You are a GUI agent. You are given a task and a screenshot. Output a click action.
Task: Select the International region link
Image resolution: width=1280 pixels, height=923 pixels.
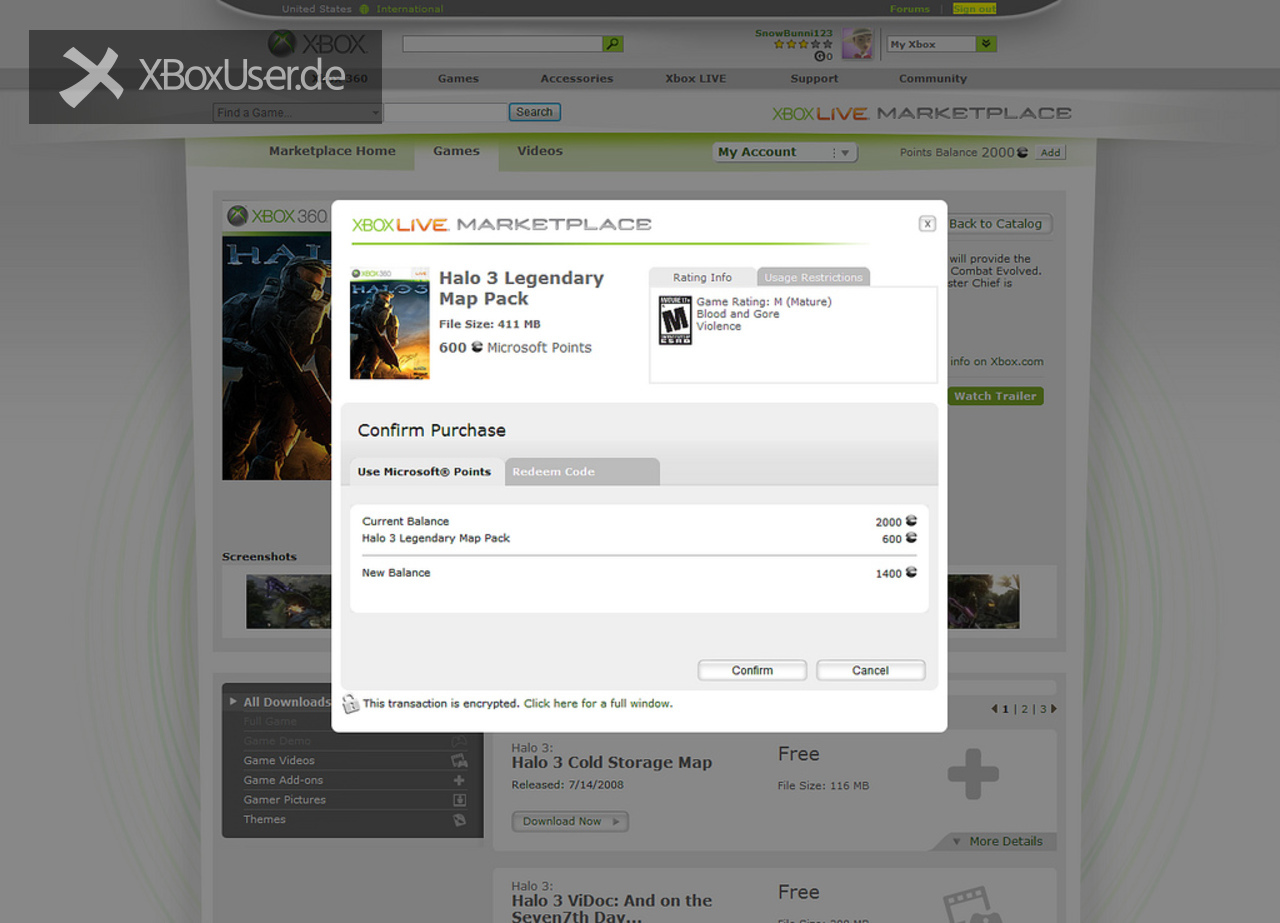pyautogui.click(x=410, y=9)
